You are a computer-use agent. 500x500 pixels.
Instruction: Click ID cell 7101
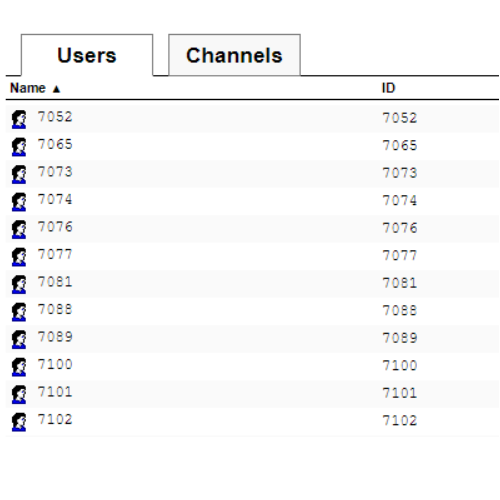pyautogui.click(x=400, y=393)
